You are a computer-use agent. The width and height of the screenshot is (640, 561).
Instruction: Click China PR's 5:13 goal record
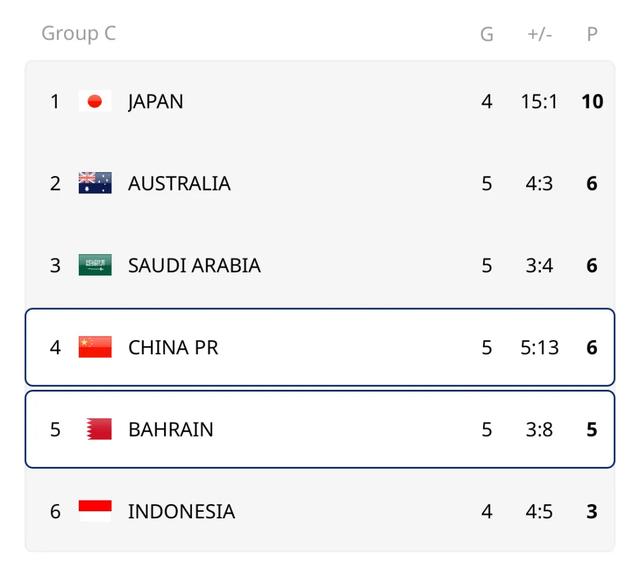(x=539, y=347)
